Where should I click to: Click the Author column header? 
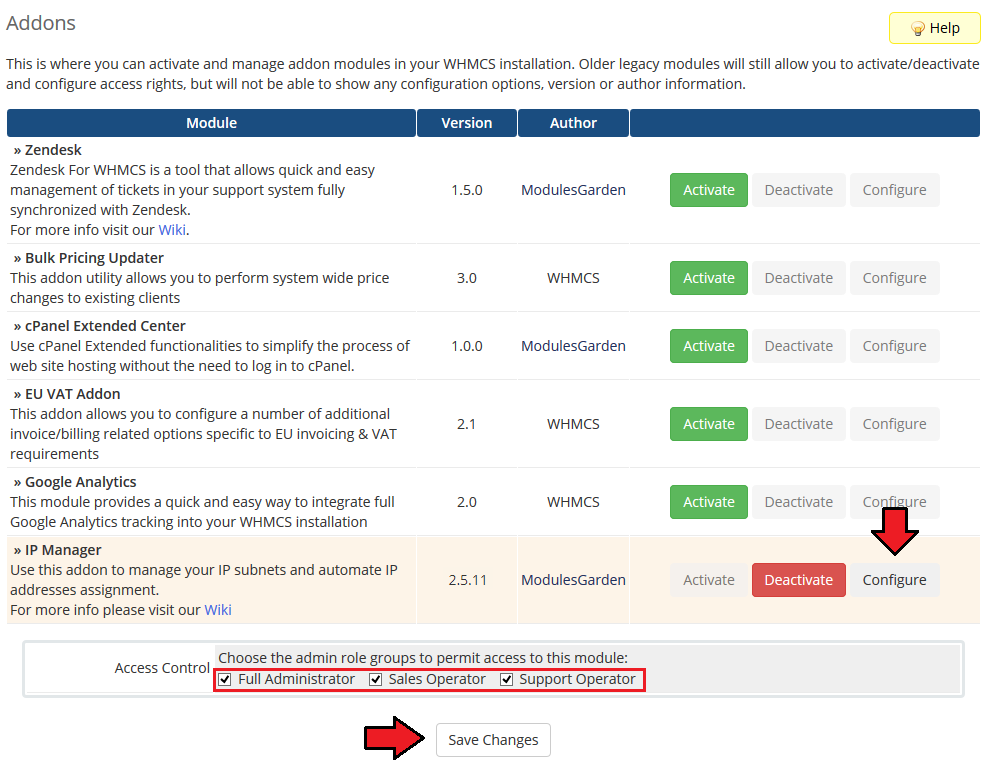click(573, 123)
